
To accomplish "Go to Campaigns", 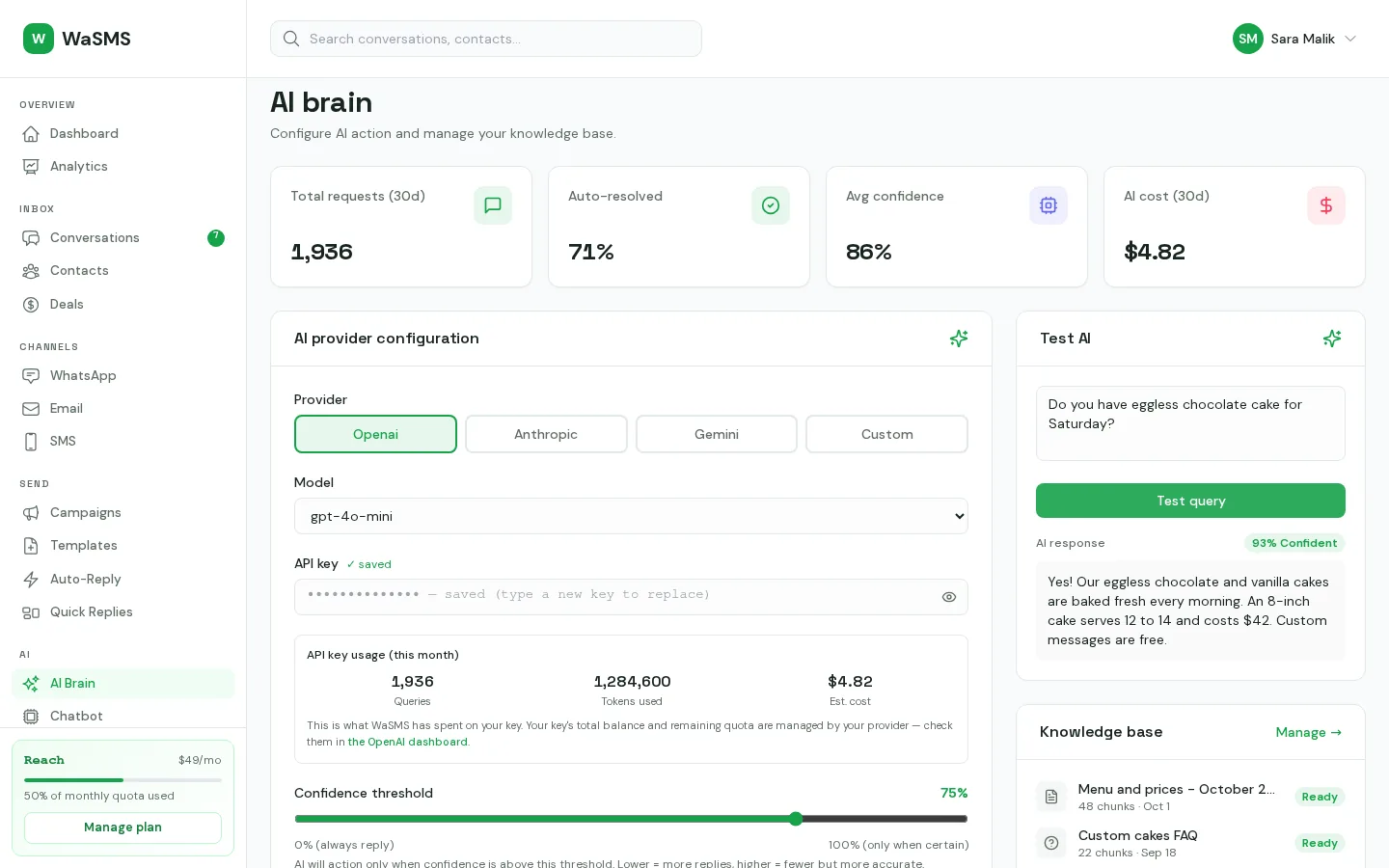I will point(123,513).
